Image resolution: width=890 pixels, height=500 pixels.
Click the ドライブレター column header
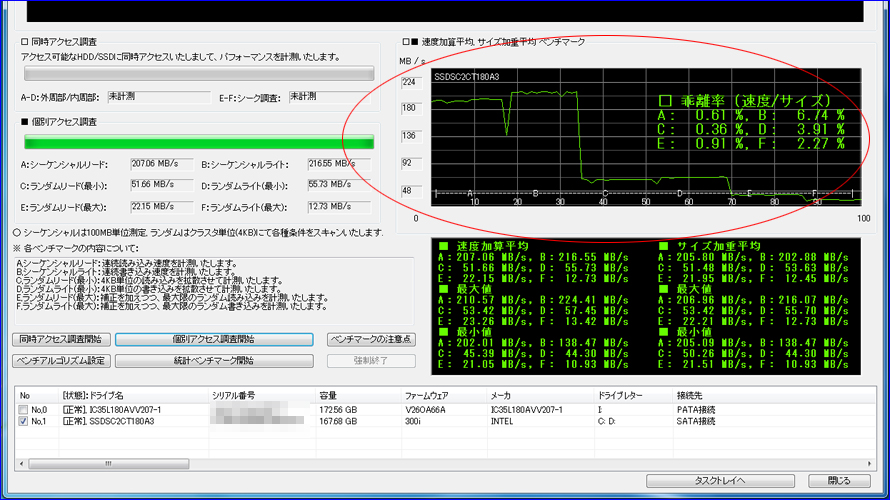tap(633, 396)
